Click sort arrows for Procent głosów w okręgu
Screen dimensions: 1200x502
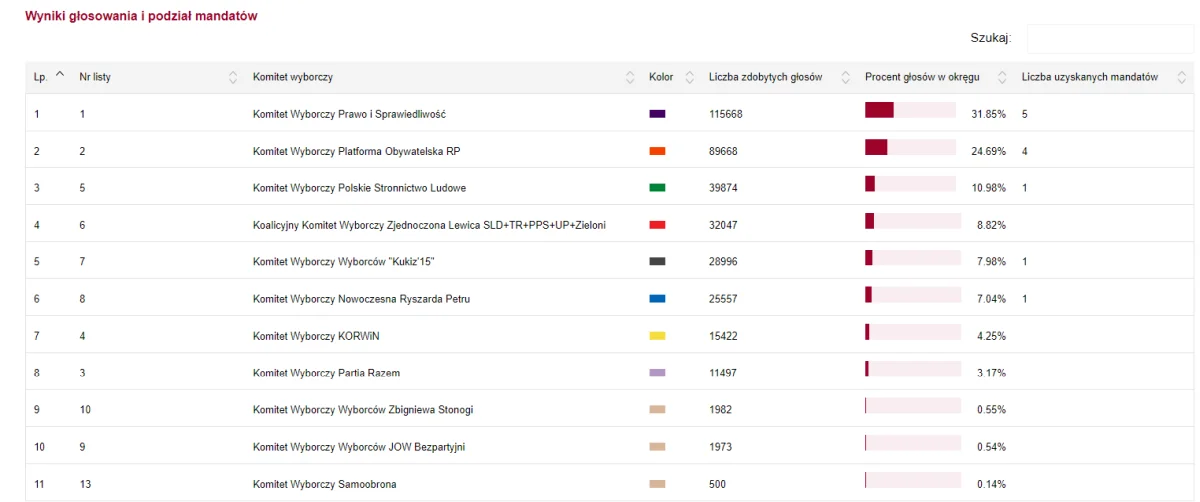(x=1003, y=77)
